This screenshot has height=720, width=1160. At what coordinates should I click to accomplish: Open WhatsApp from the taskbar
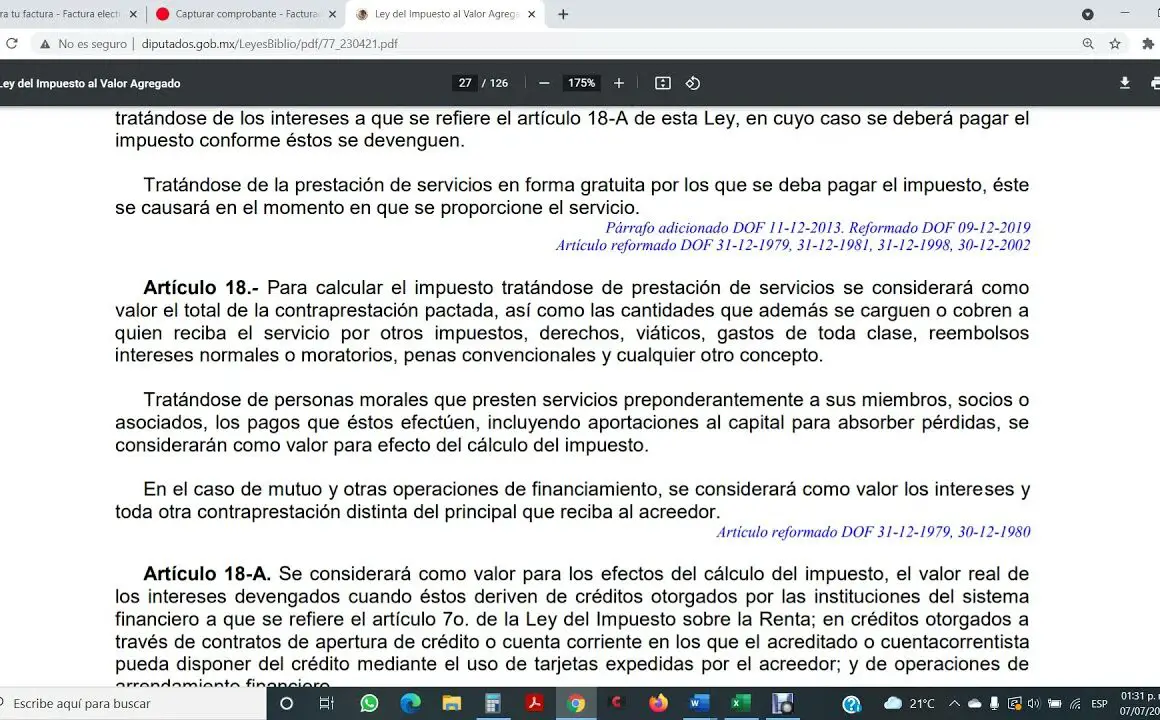pos(369,703)
